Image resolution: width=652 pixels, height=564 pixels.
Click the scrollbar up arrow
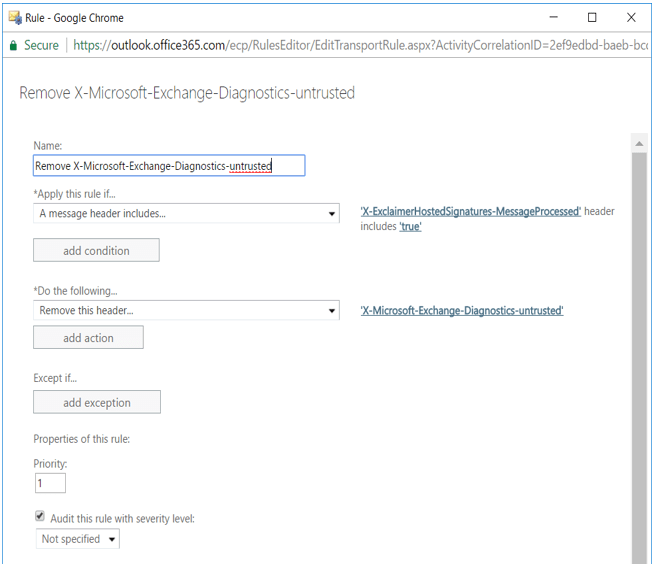click(x=640, y=145)
